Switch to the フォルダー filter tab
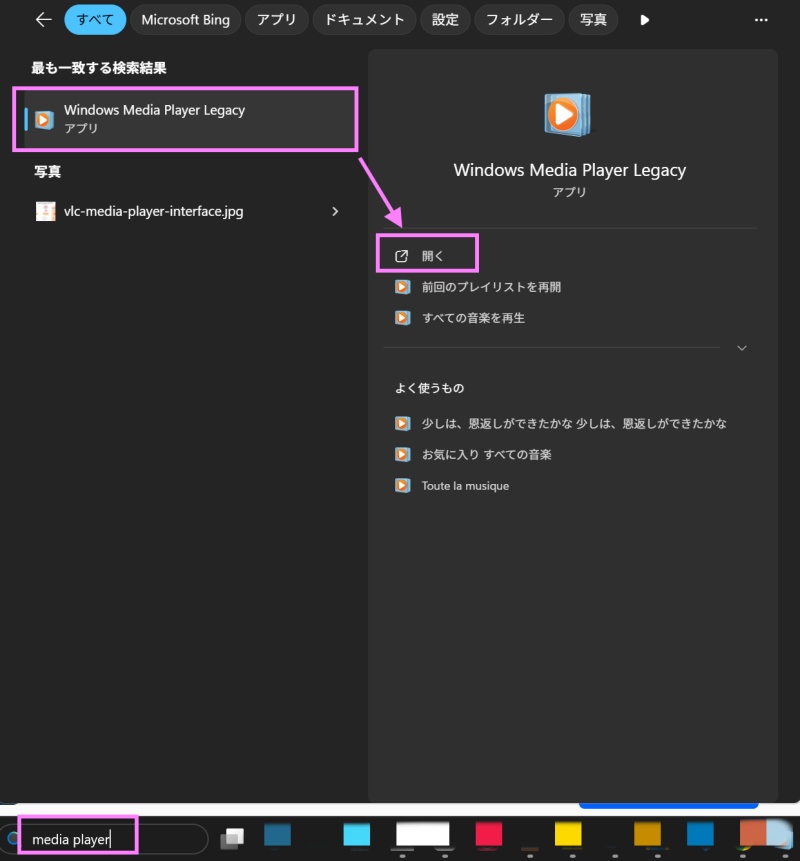This screenshot has width=800, height=861. (x=519, y=20)
